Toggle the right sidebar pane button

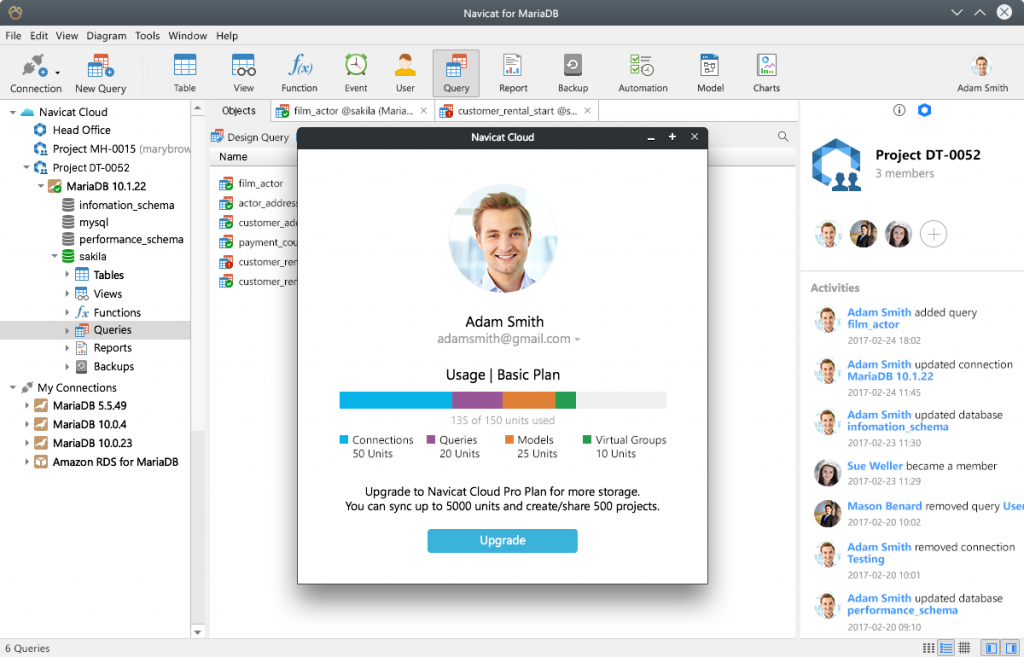[1010, 648]
